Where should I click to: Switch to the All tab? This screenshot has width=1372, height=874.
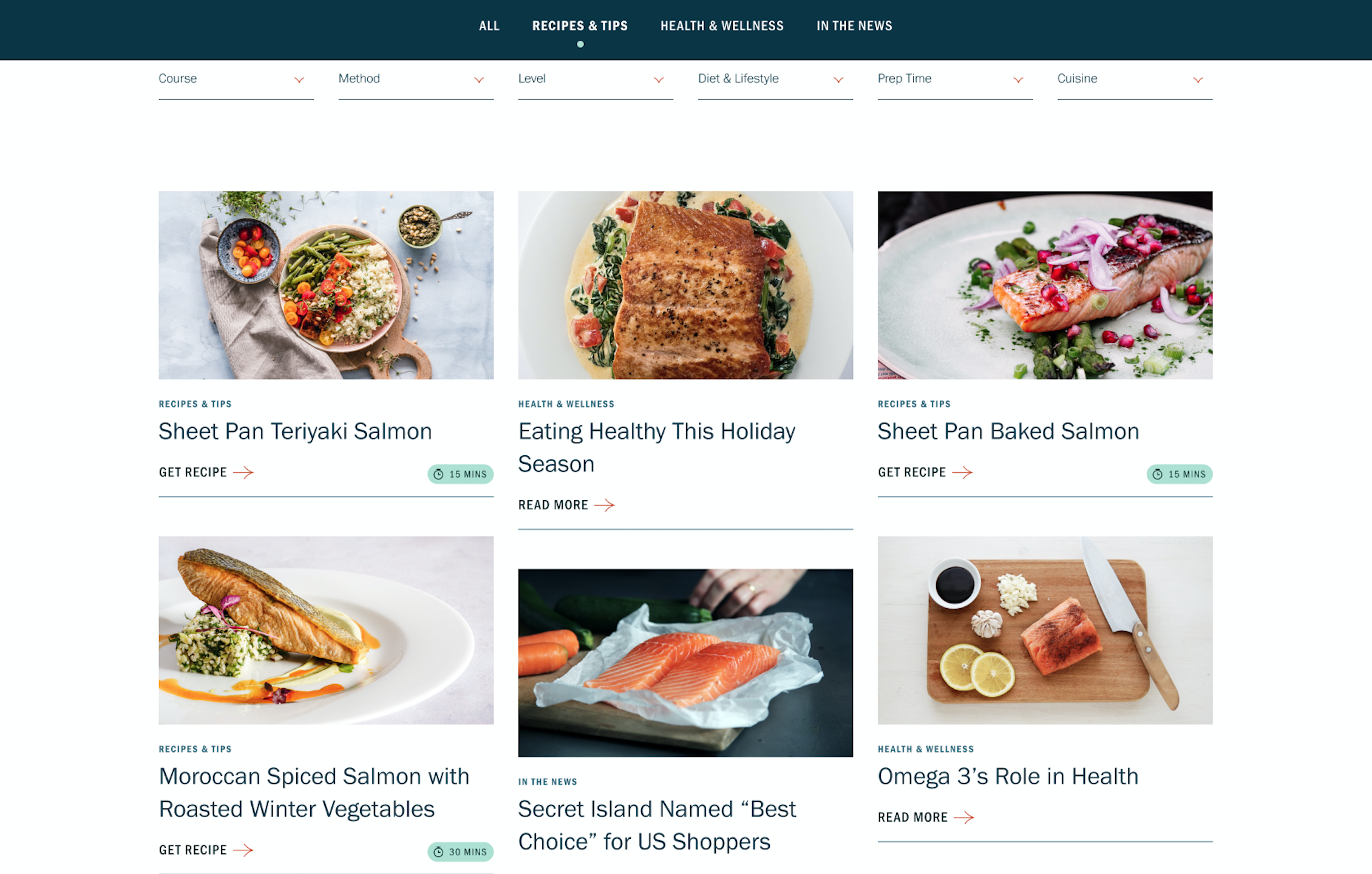(489, 26)
